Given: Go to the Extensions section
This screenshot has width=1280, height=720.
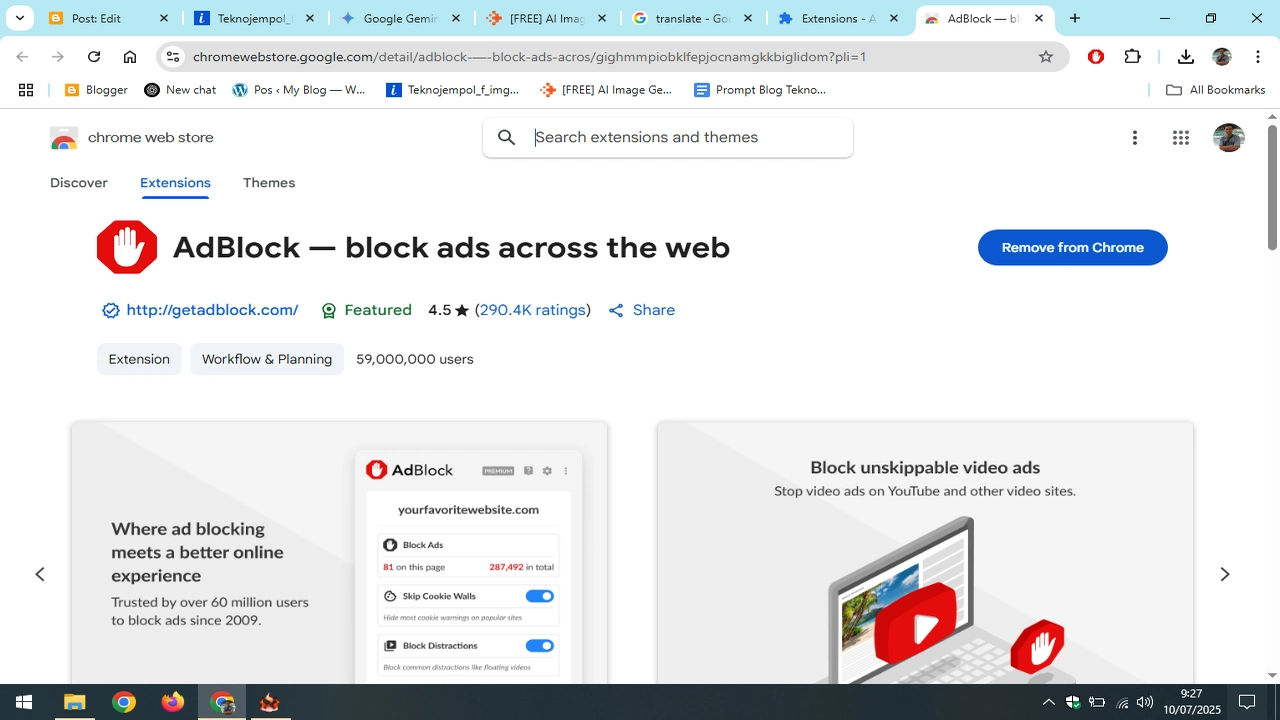Looking at the screenshot, I should [x=175, y=183].
